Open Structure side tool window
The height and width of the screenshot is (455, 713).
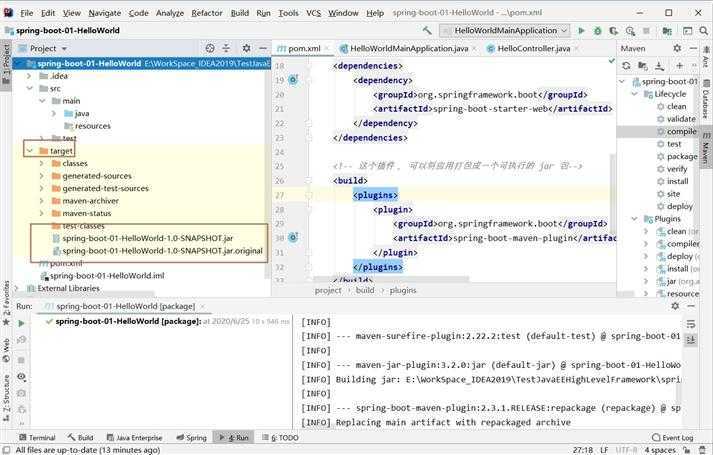pos(6,399)
